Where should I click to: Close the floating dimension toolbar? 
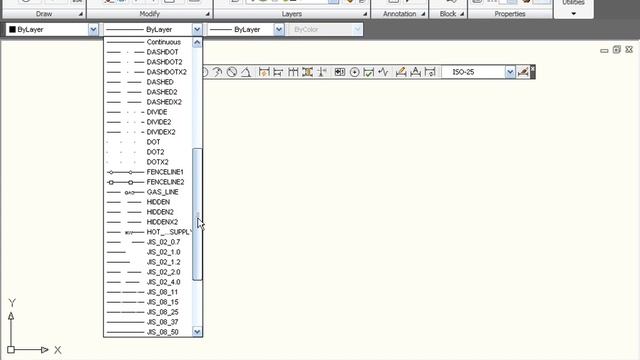[533, 68]
